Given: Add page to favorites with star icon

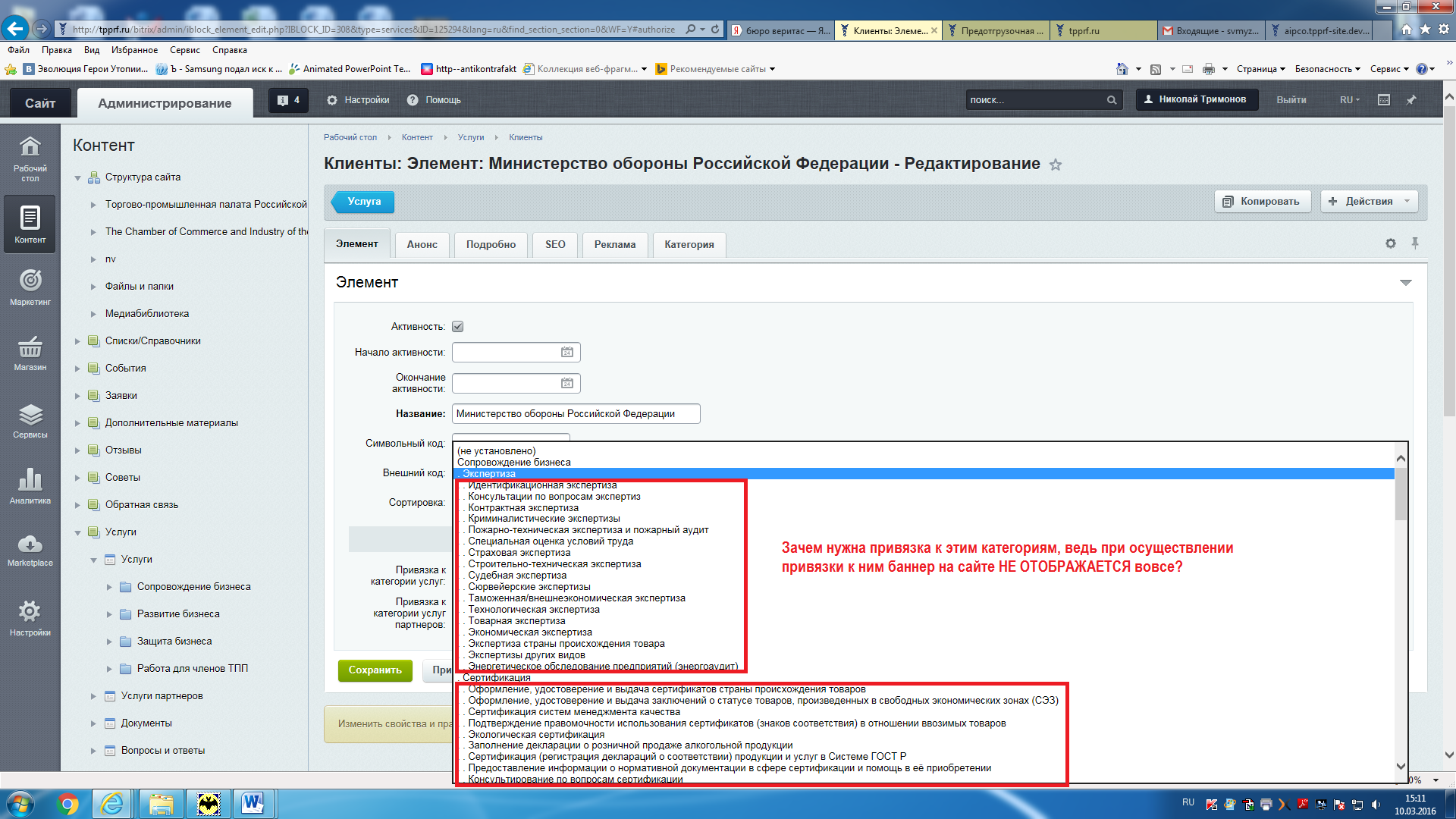Looking at the screenshot, I should point(1056,165).
